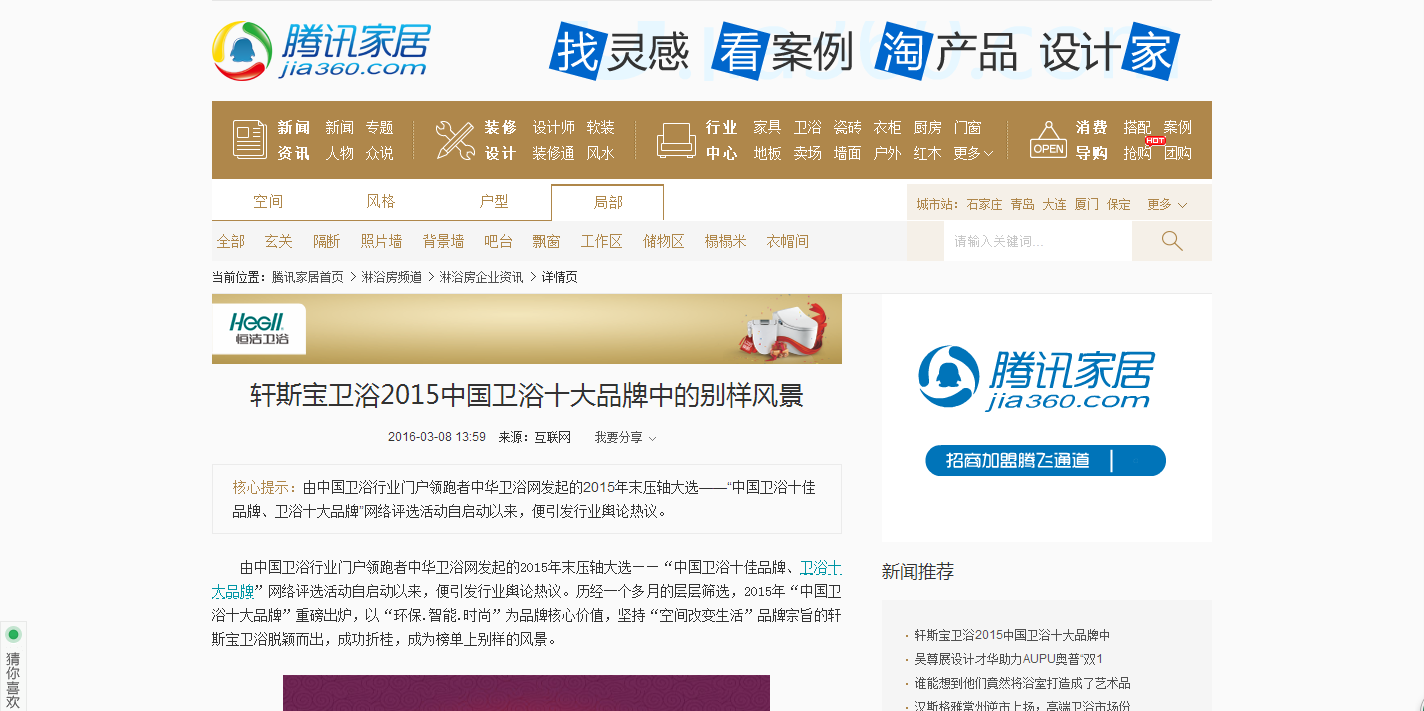Open the 我要分享 share dropdown
The width and height of the screenshot is (1424, 711).
pos(625,437)
